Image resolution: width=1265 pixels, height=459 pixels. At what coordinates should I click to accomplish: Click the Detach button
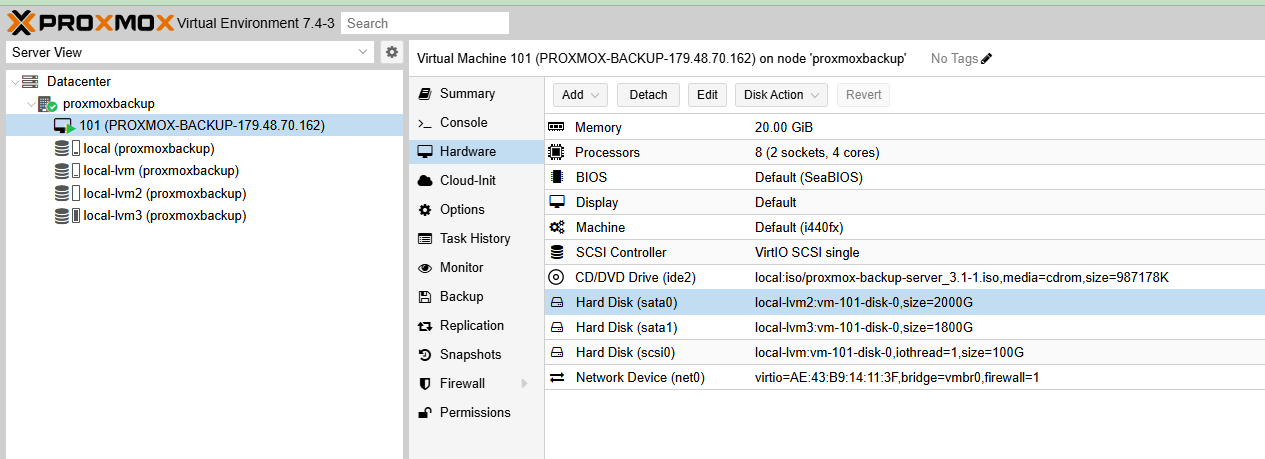click(x=648, y=95)
